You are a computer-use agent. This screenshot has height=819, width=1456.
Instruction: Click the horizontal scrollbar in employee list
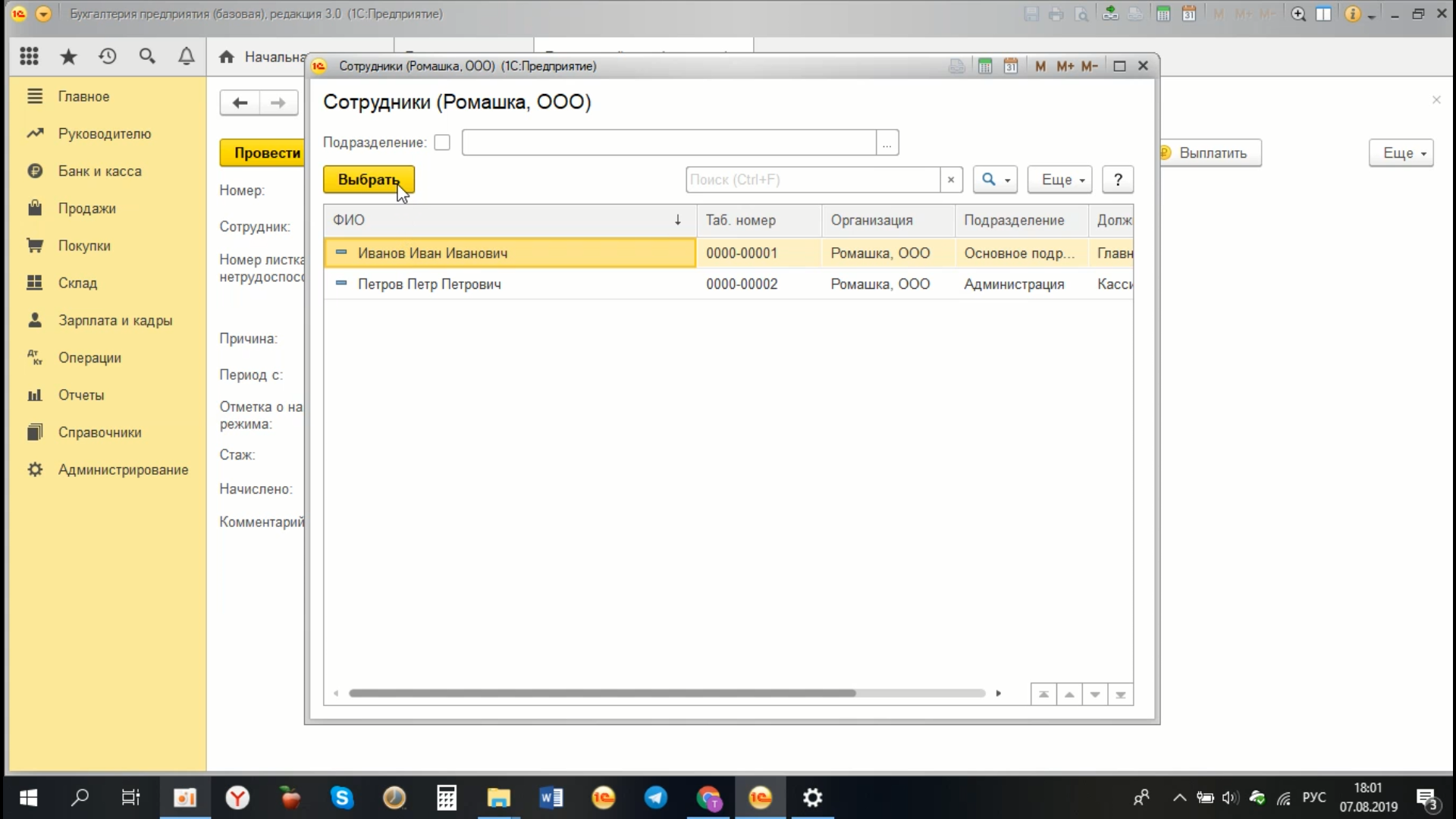pyautogui.click(x=601, y=693)
